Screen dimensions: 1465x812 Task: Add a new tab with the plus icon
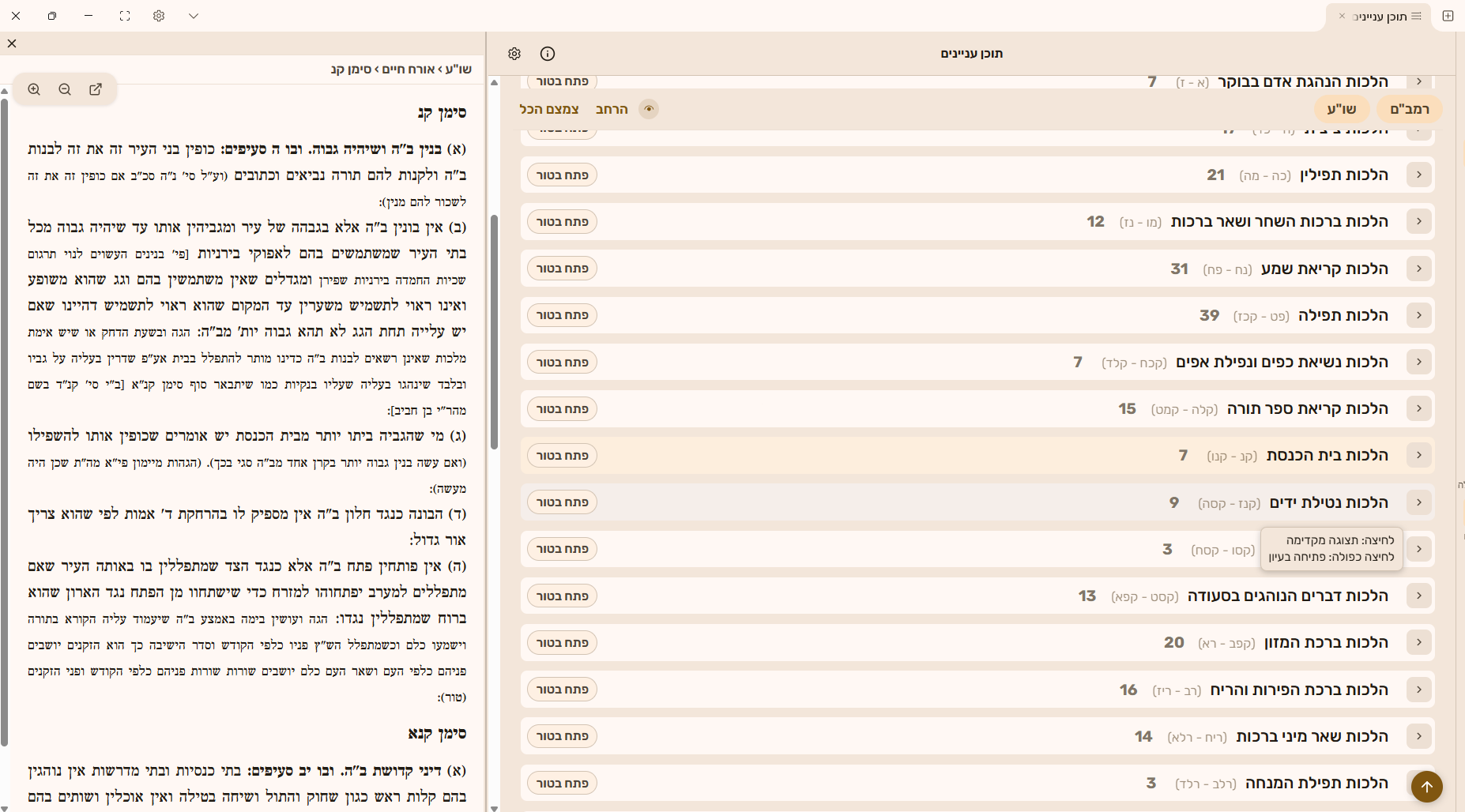pos(1448,16)
